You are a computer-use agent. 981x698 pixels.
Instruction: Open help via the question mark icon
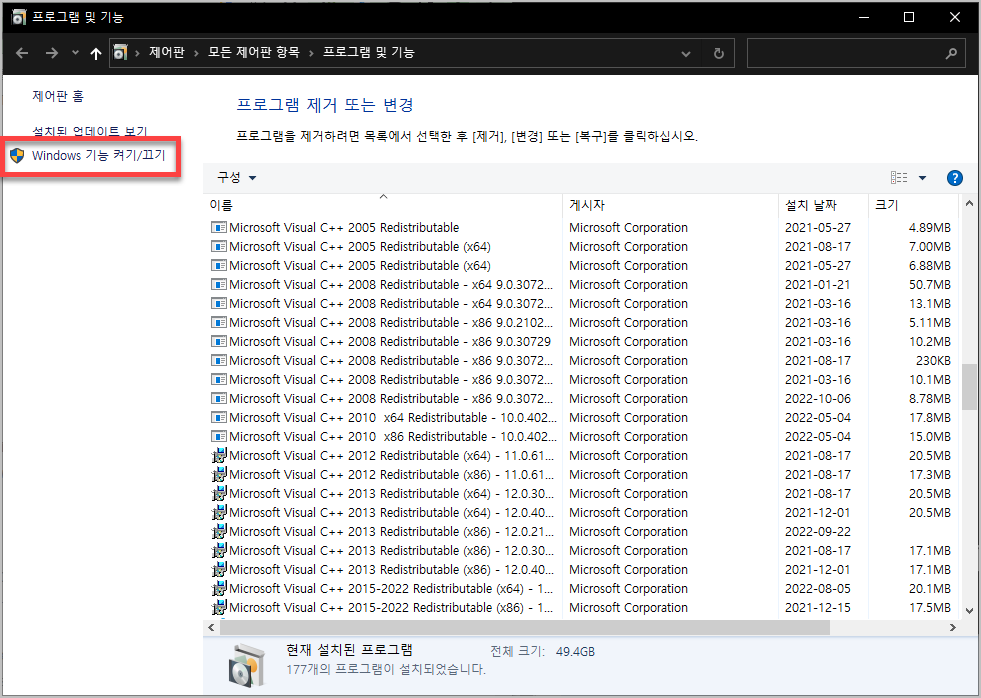tap(955, 178)
